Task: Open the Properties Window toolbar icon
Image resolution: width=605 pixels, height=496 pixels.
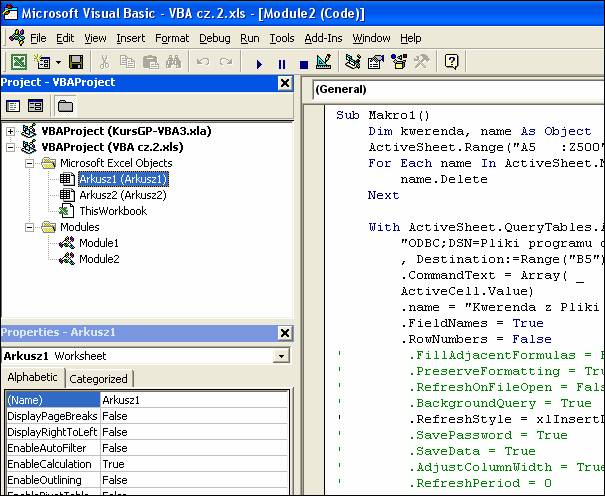Action: (375, 62)
